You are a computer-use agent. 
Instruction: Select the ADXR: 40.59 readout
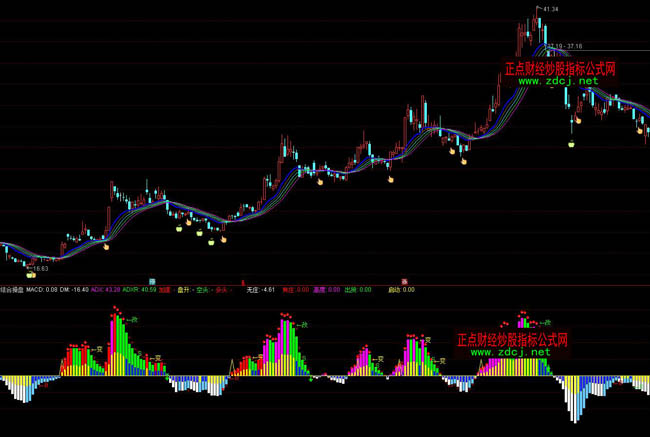[139, 290]
